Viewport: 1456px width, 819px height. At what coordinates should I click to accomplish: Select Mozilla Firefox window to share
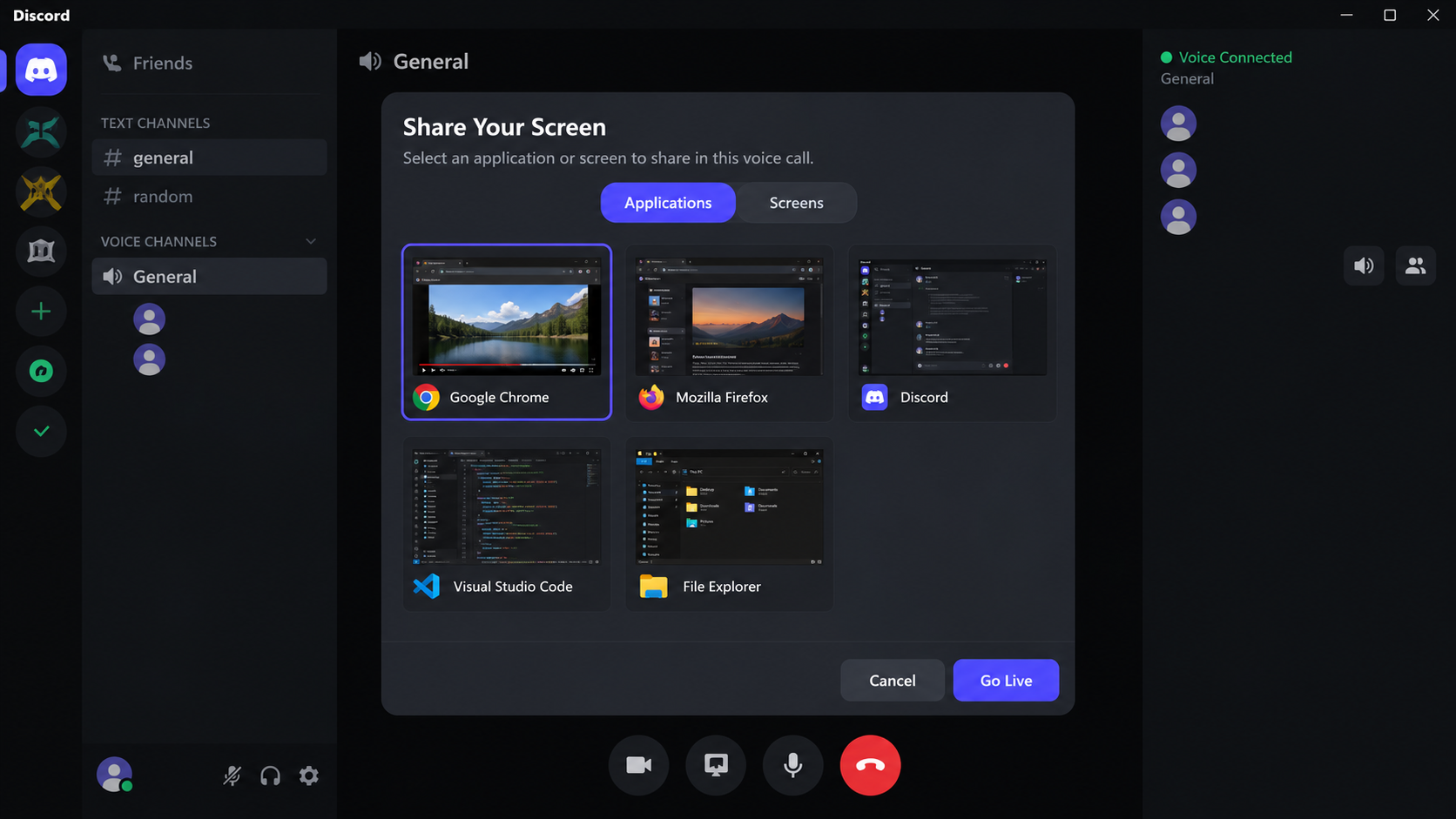(730, 333)
